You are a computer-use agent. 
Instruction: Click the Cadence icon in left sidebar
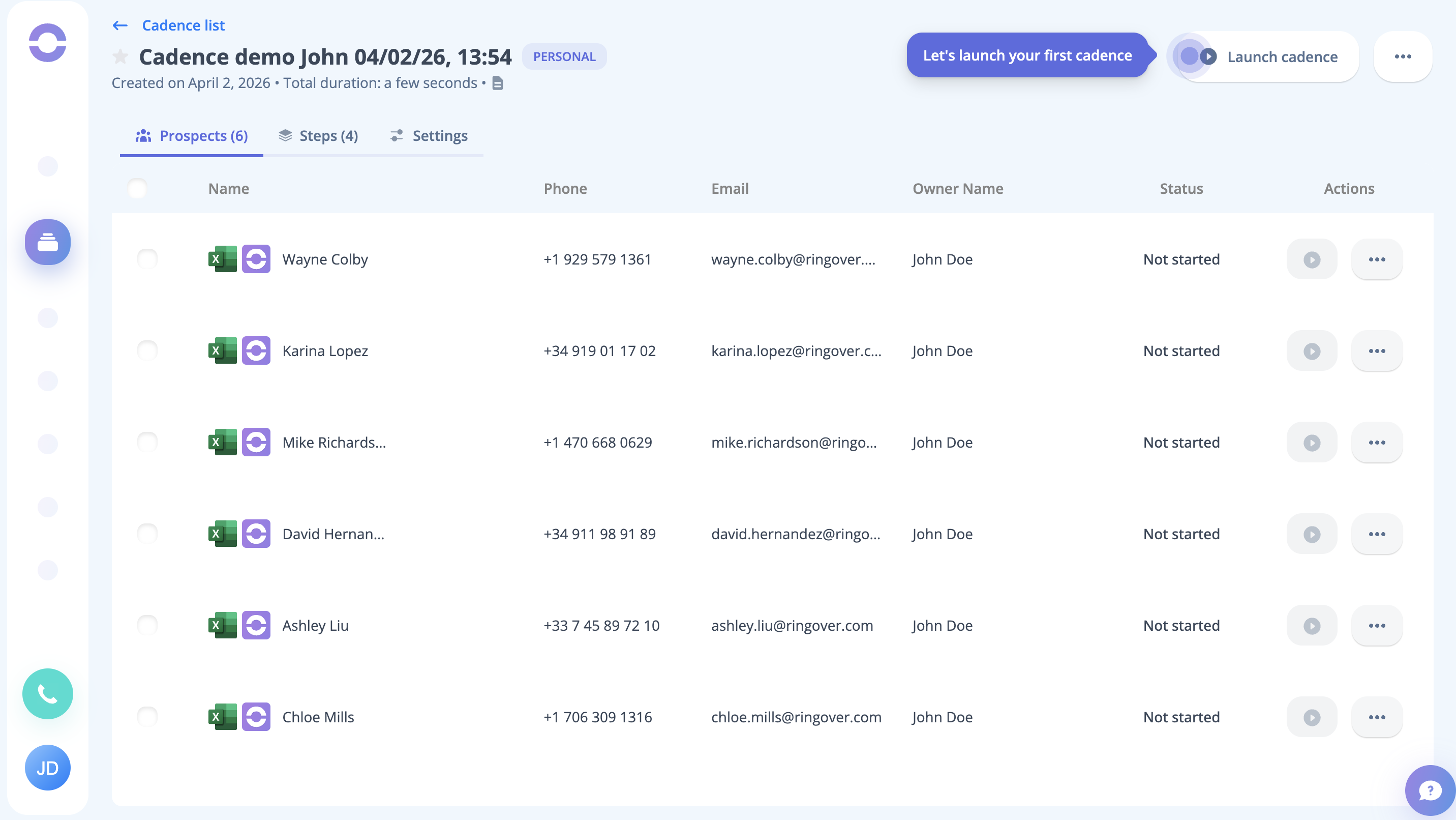point(47,242)
